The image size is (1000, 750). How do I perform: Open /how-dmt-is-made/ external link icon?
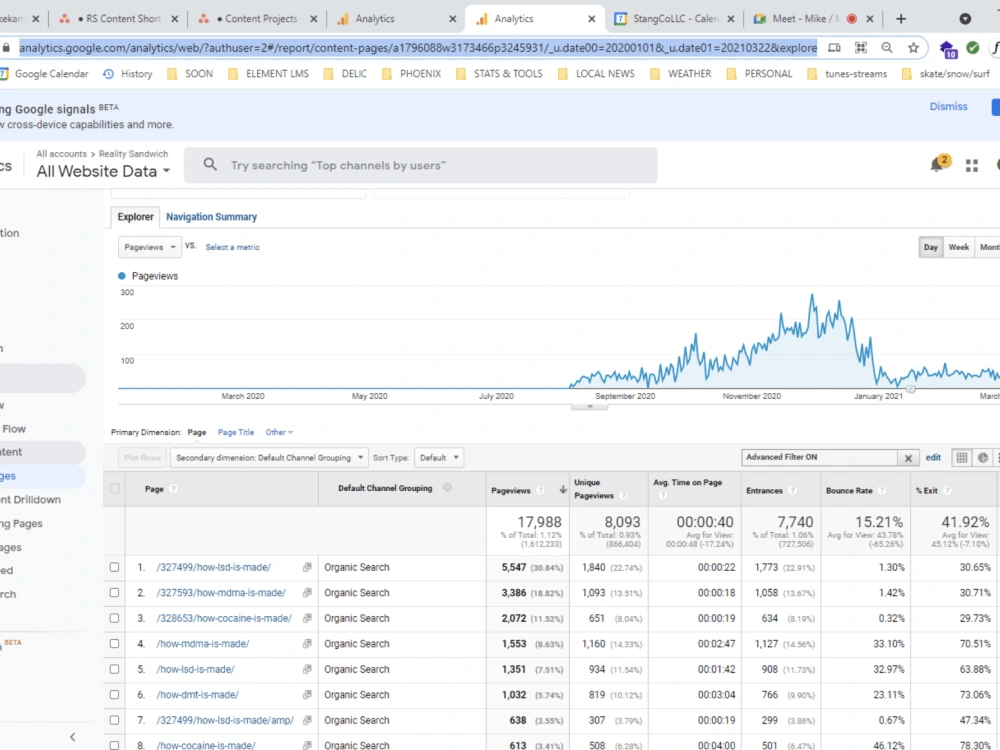click(x=307, y=695)
